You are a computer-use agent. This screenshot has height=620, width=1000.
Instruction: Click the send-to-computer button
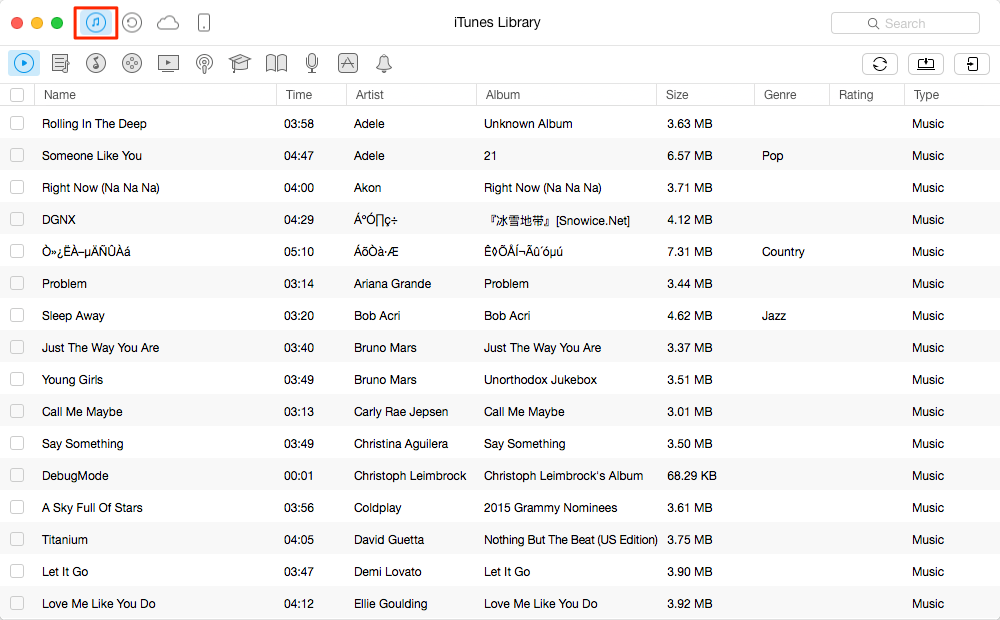click(x=926, y=64)
